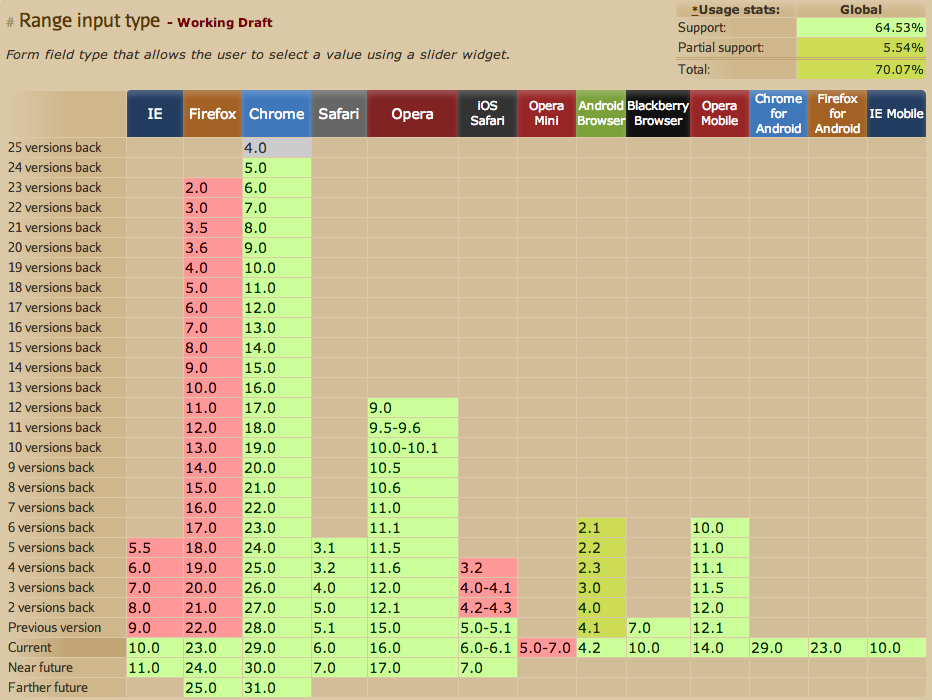
Task: Click the Opera 10.0-10.1 cell
Action: pos(413,447)
